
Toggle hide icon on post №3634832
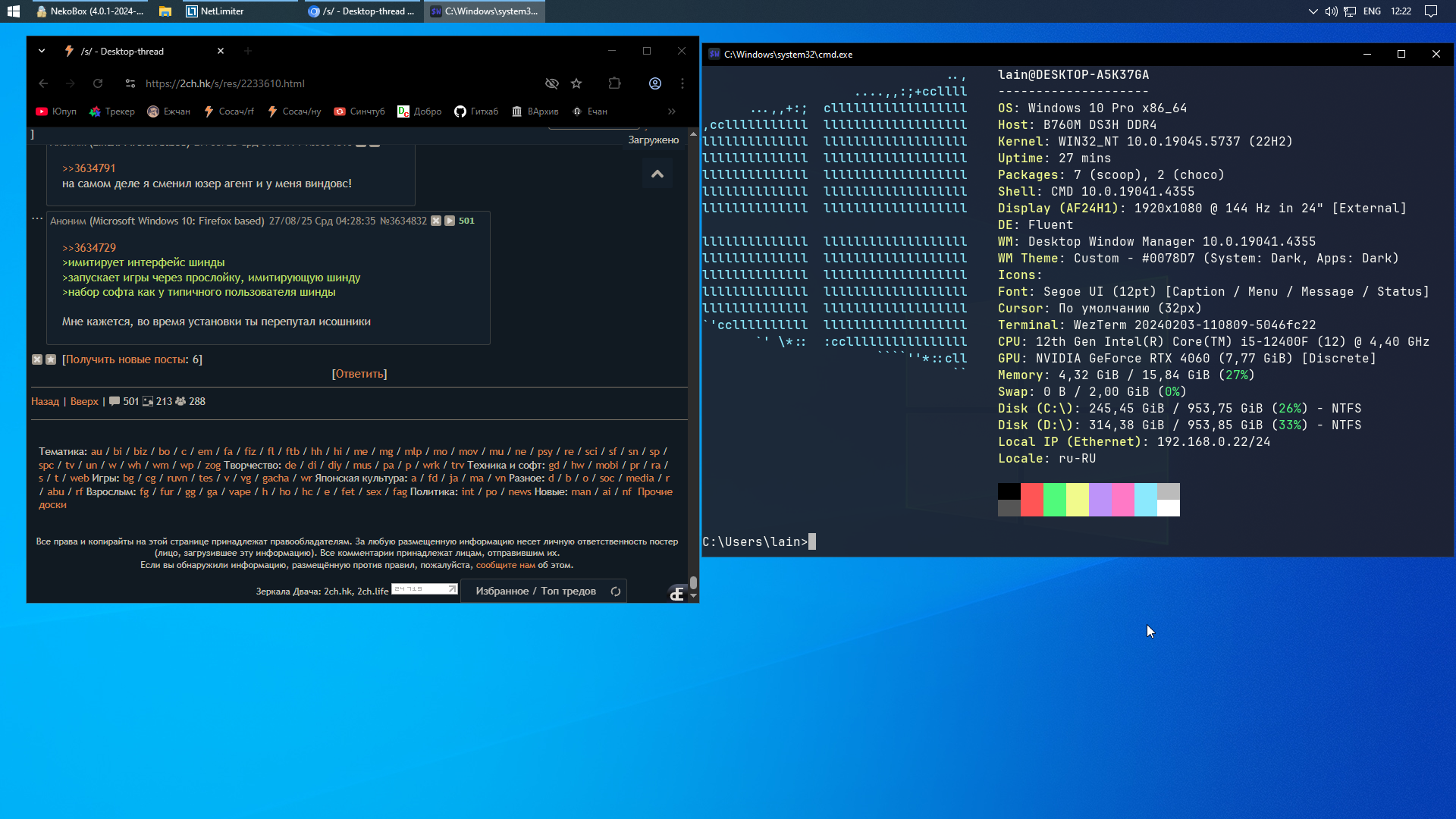[x=436, y=221]
